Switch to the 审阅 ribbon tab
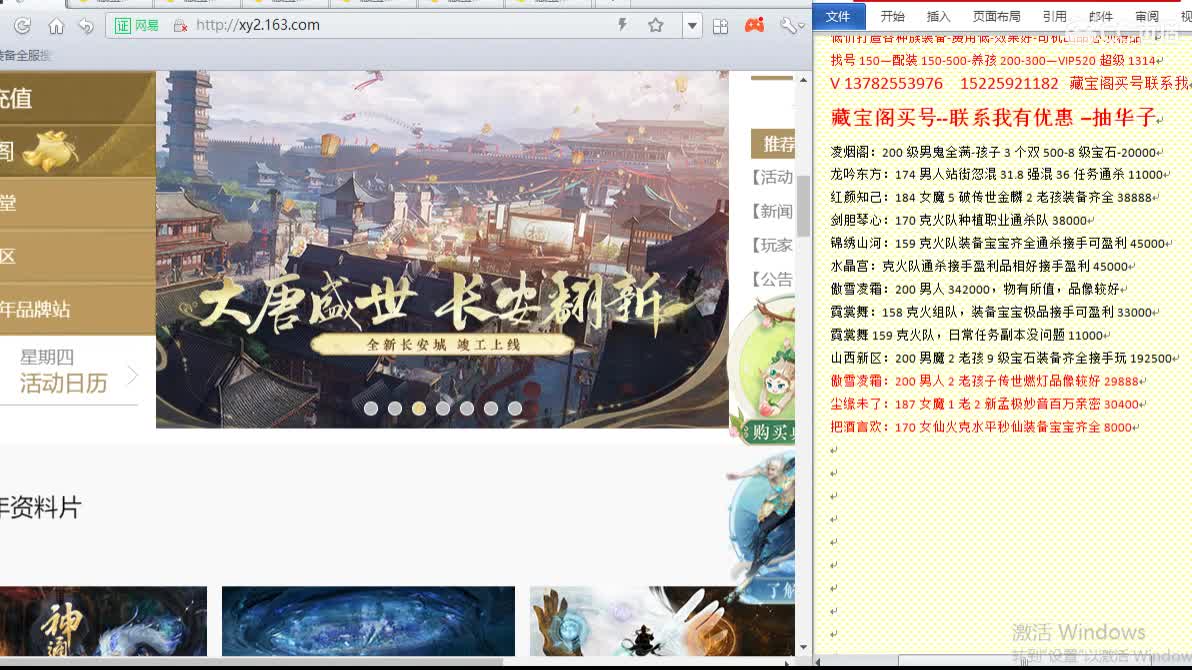The height and width of the screenshot is (670, 1192). pyautogui.click(x=1147, y=16)
